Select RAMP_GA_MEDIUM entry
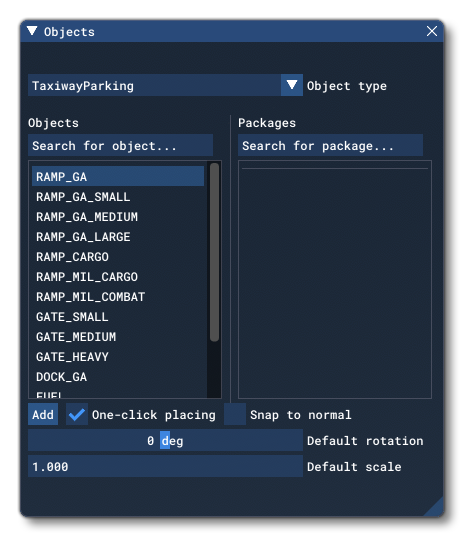464x537 pixels. tap(118, 216)
